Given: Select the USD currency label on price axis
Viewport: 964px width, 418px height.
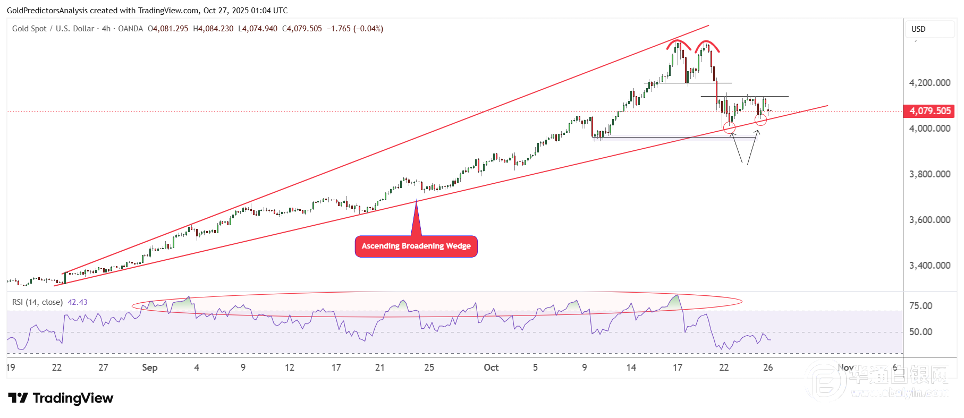Looking at the screenshot, I should click(x=919, y=29).
